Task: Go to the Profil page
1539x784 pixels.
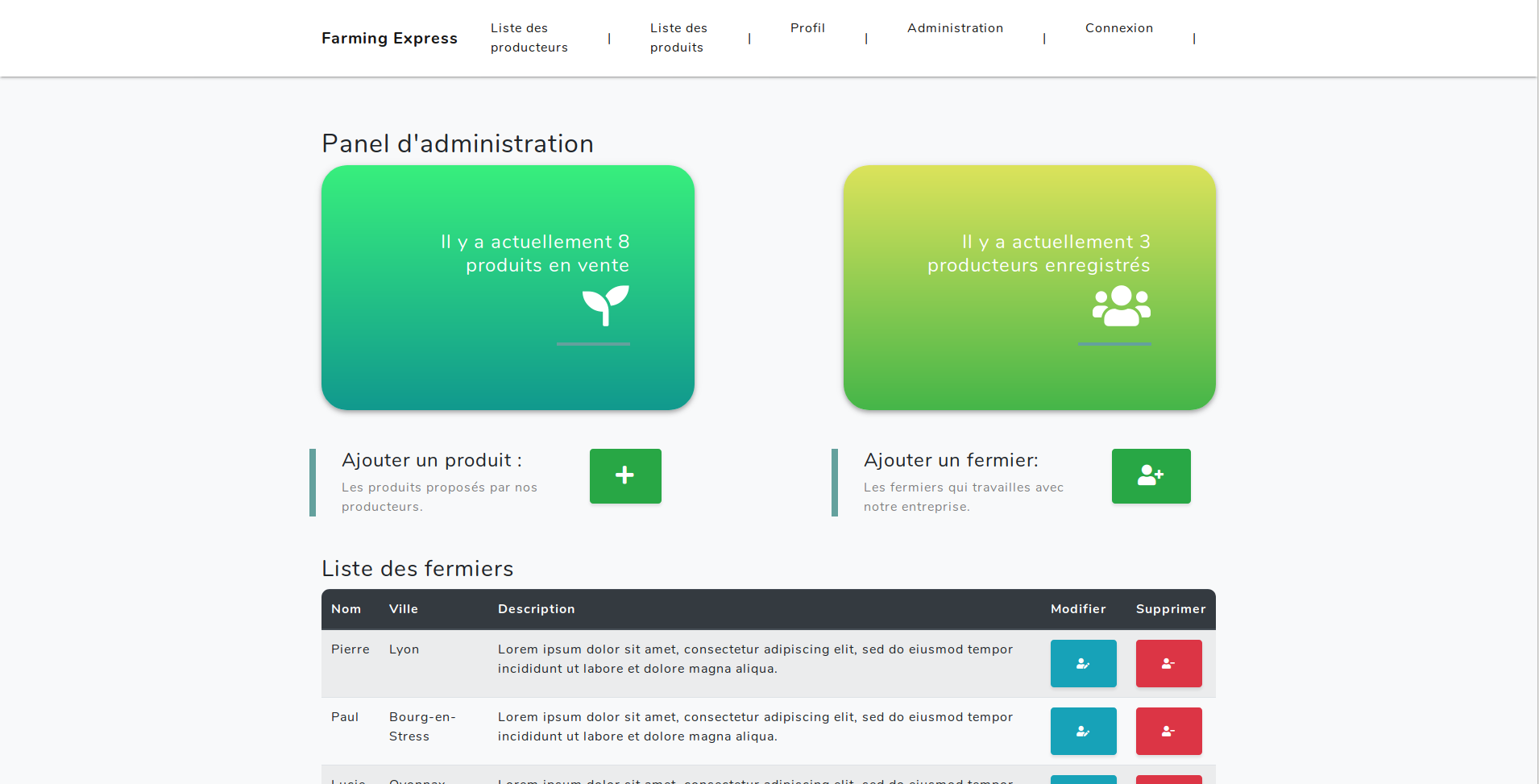Action: (807, 28)
